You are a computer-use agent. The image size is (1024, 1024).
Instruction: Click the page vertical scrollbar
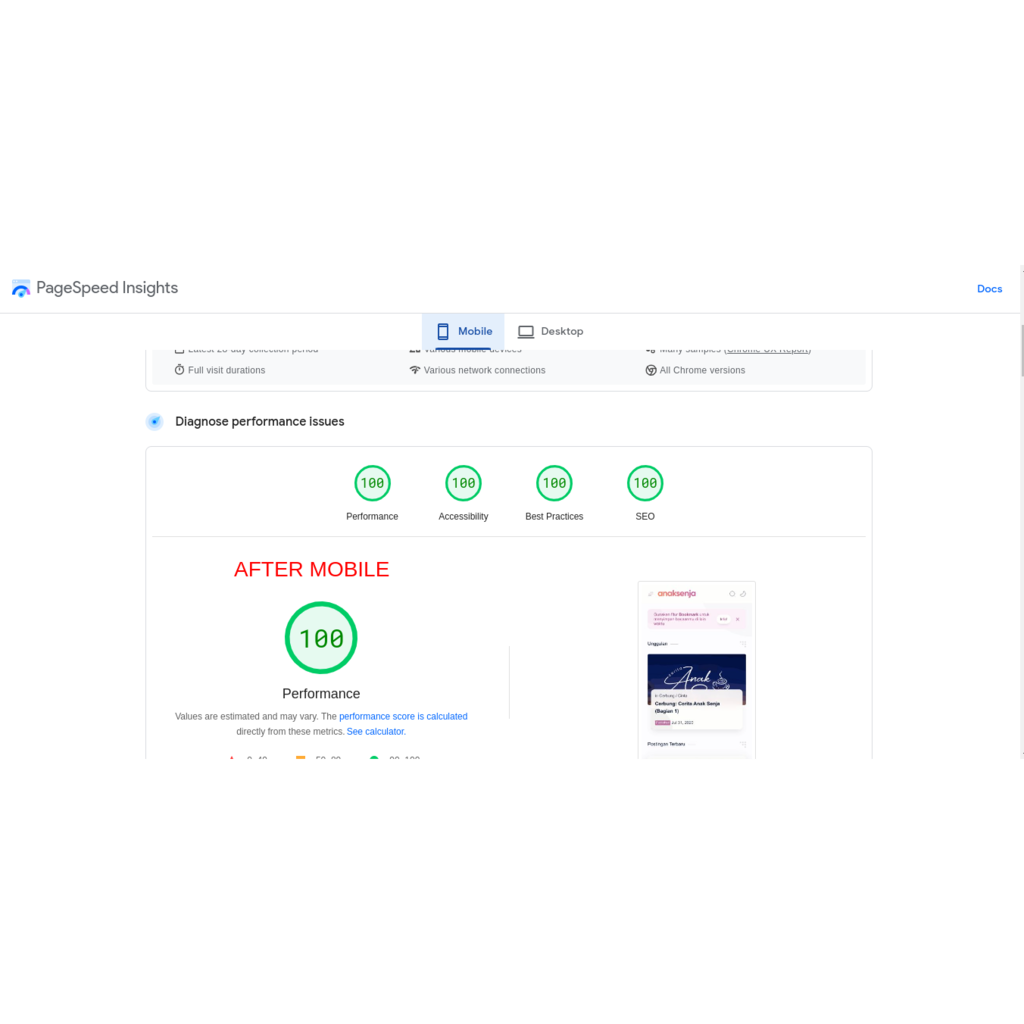pyautogui.click(x=1020, y=350)
